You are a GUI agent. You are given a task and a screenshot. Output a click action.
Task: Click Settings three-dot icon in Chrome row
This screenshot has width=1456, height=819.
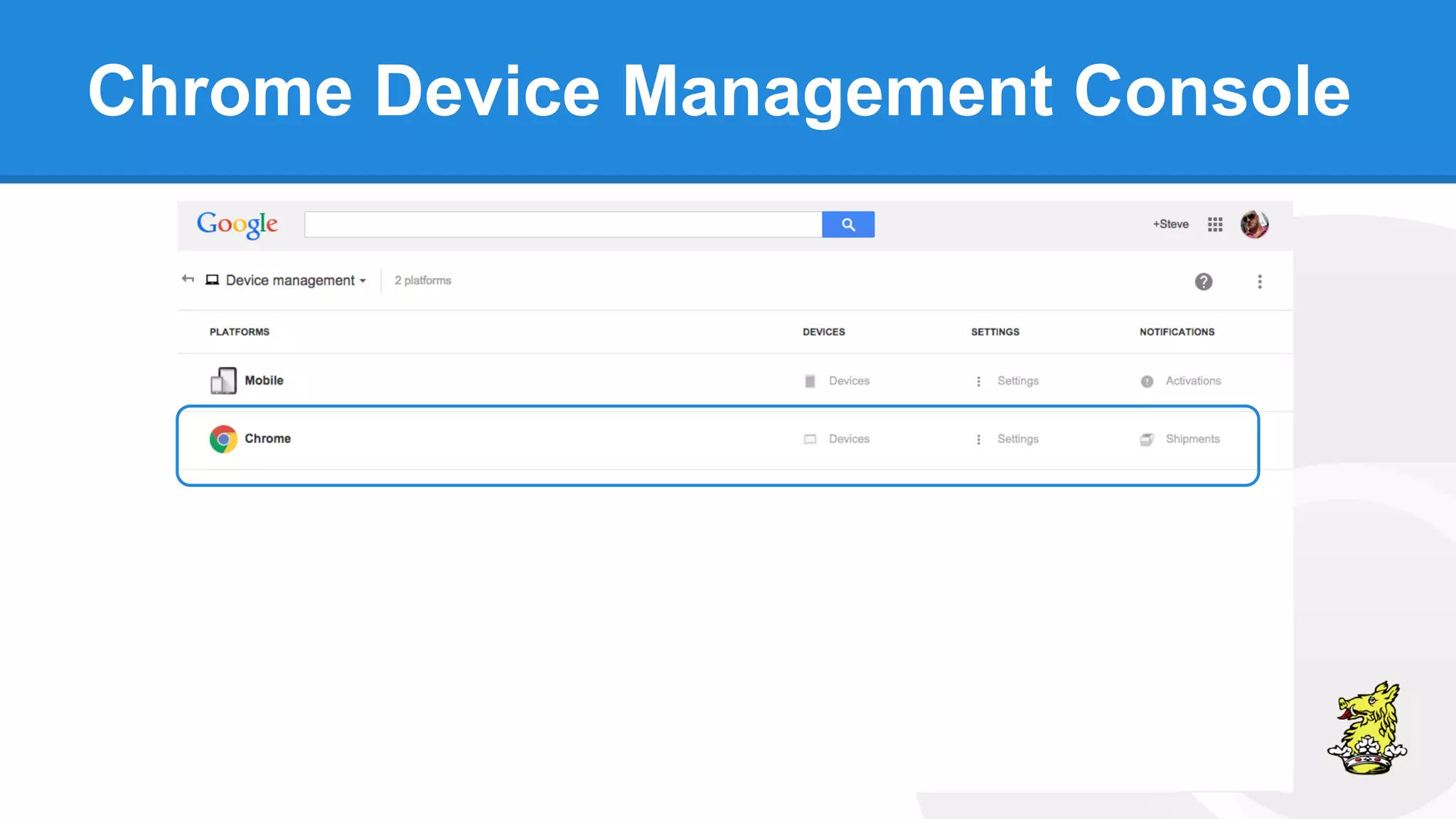979,439
